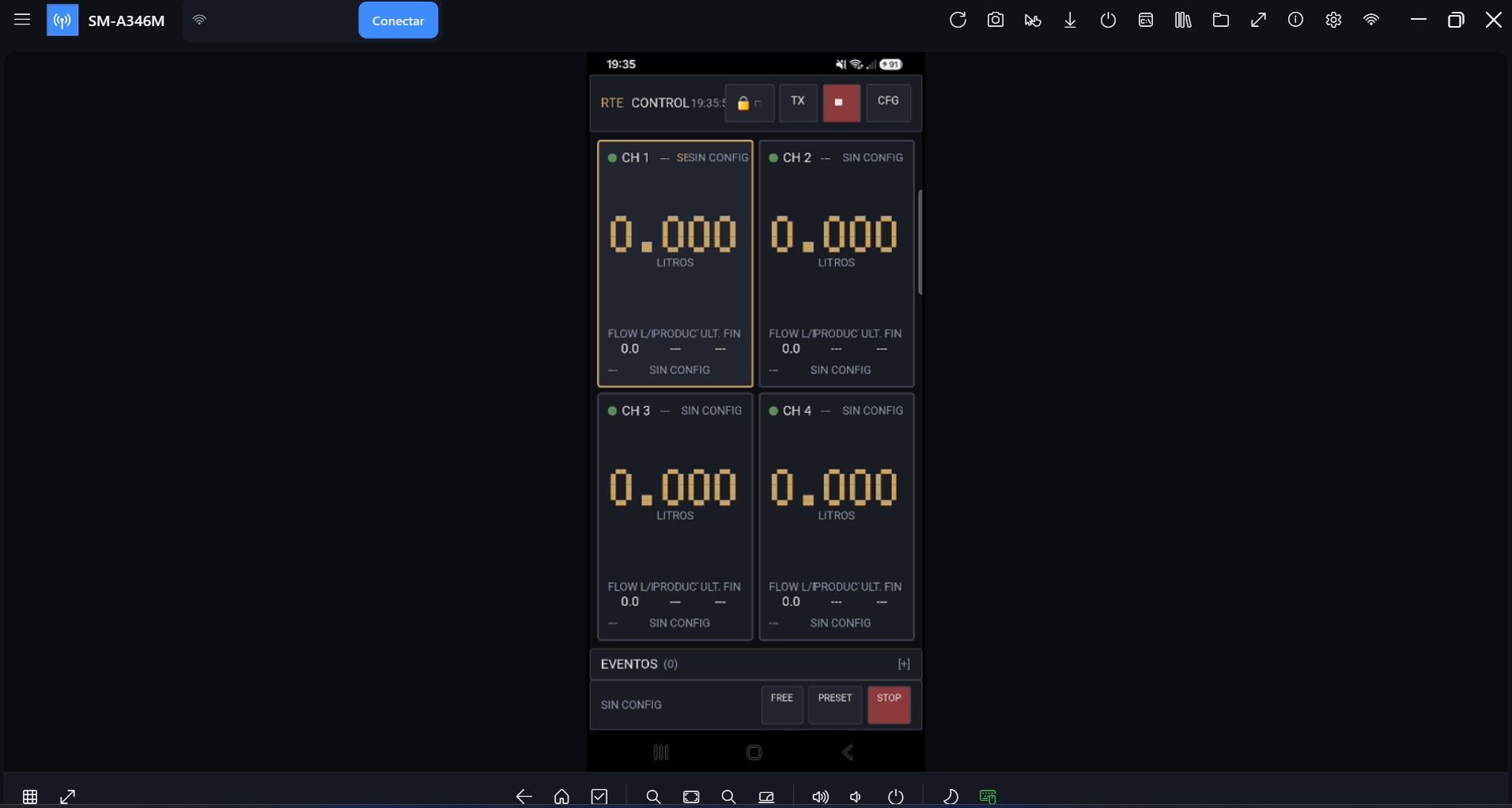
Task: Toggle the padlock lock button in RTE Control
Action: coord(749,103)
